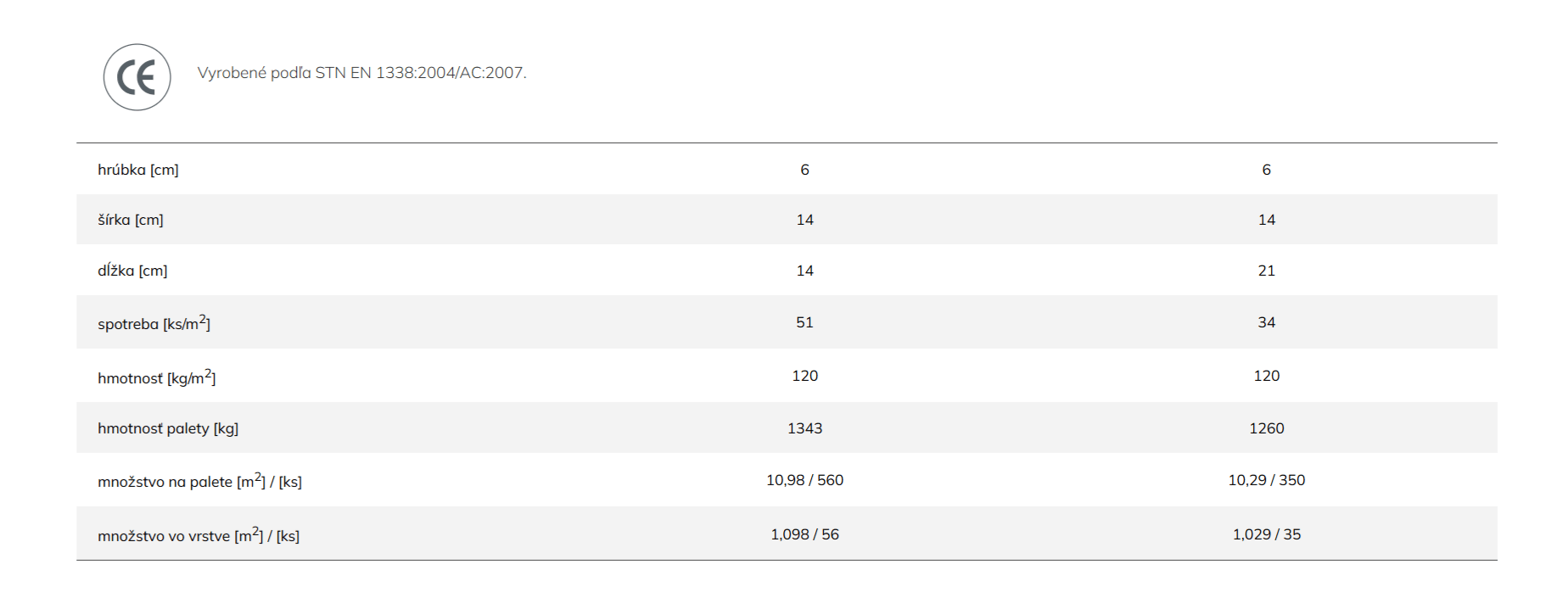
Task: Click the šírka [cm] row label
Action: (x=131, y=220)
